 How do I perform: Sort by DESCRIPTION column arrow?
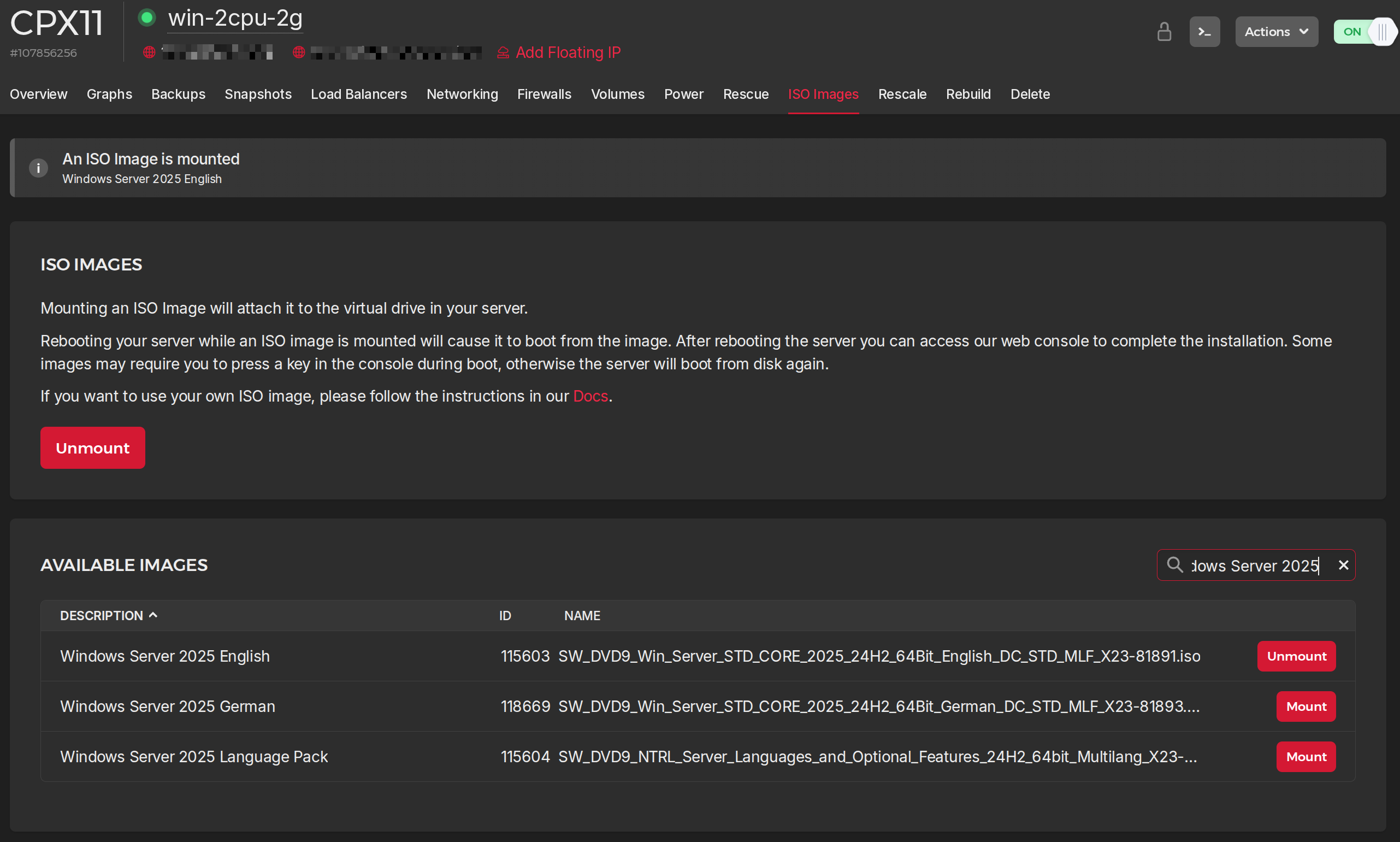pos(153,615)
